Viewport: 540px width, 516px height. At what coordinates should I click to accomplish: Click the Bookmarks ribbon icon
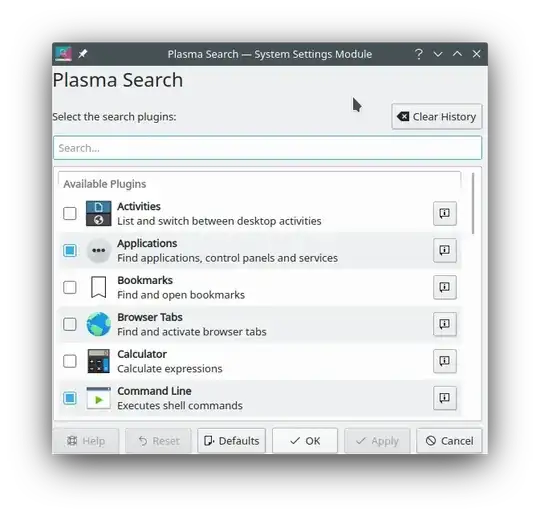(x=98, y=287)
